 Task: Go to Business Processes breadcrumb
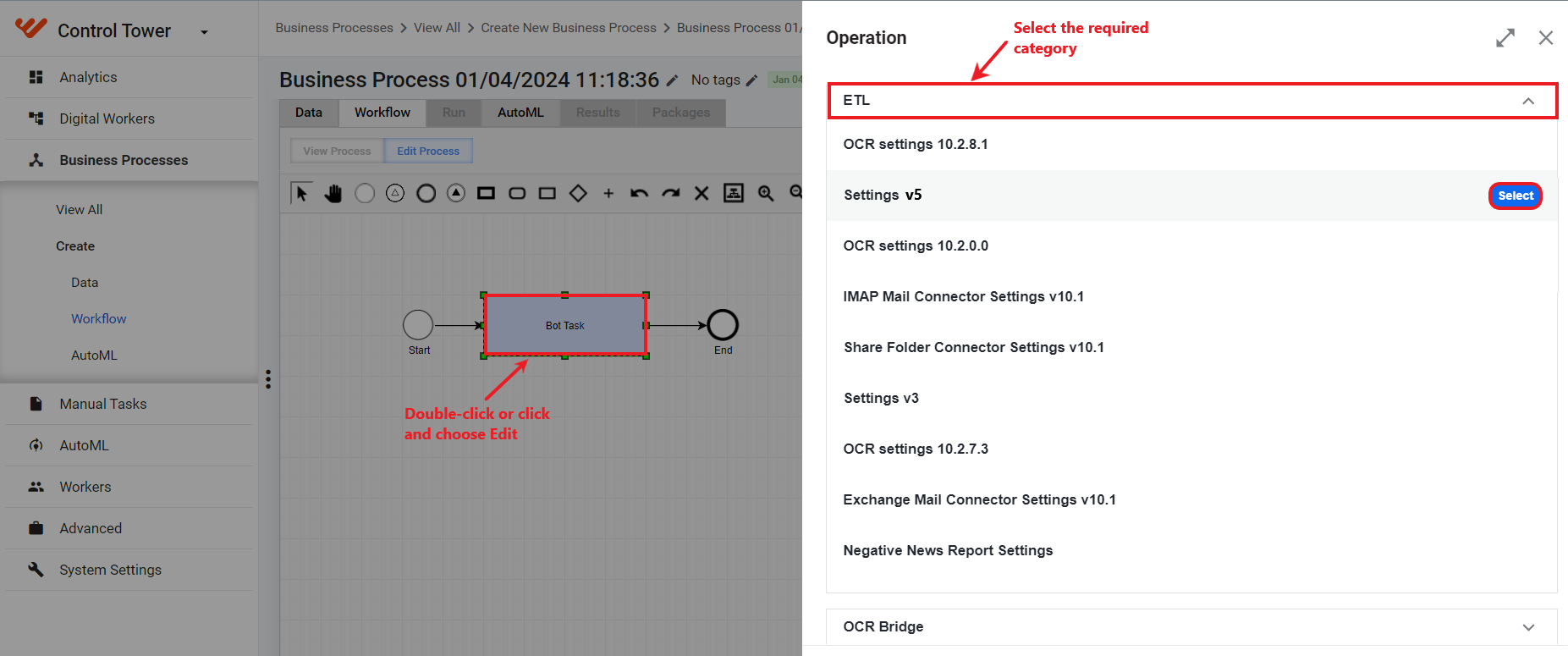334,28
